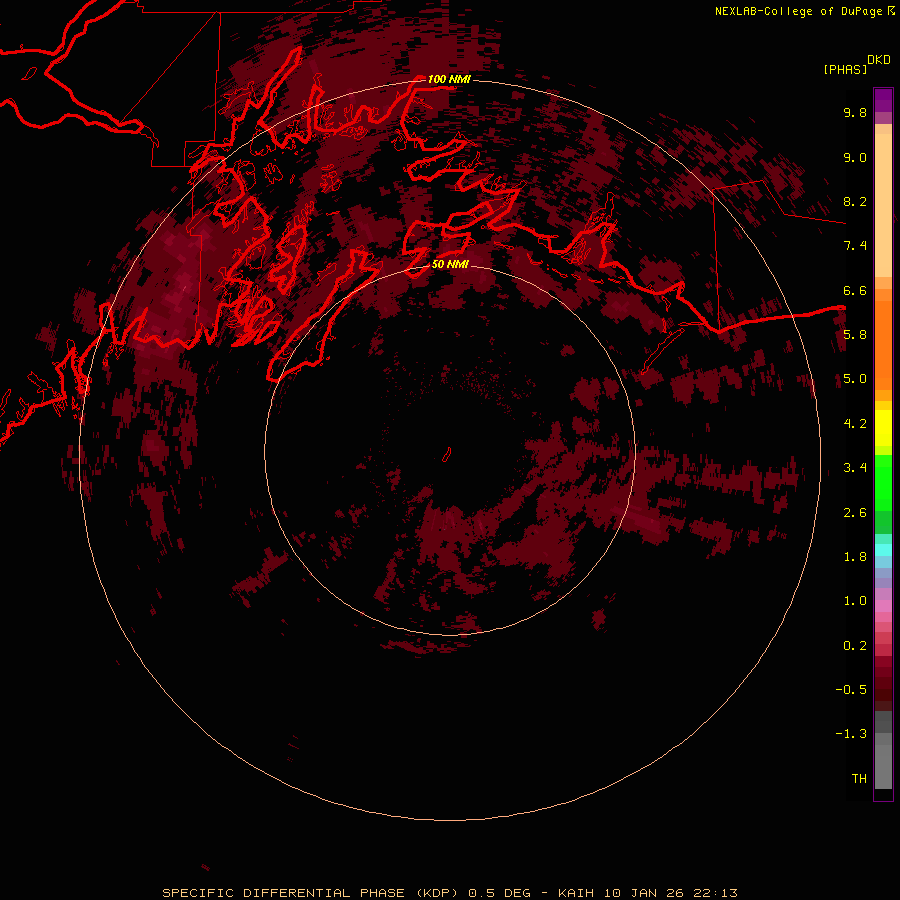
Task: Click the 5.0 scale value
Action: coord(855,379)
